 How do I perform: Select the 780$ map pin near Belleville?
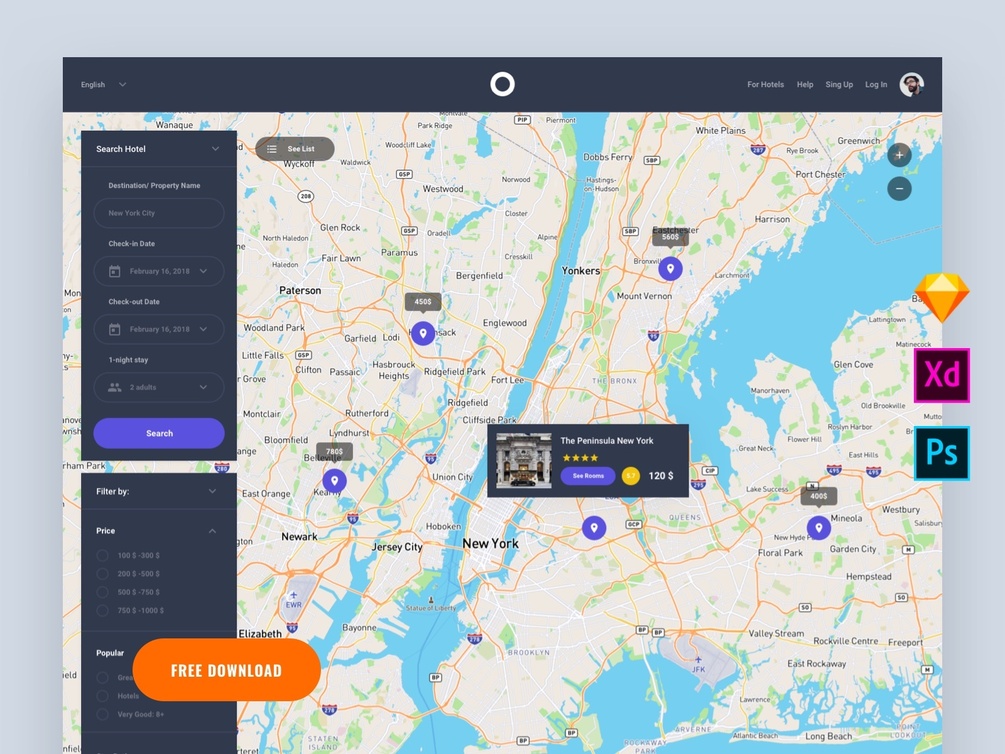click(x=335, y=480)
